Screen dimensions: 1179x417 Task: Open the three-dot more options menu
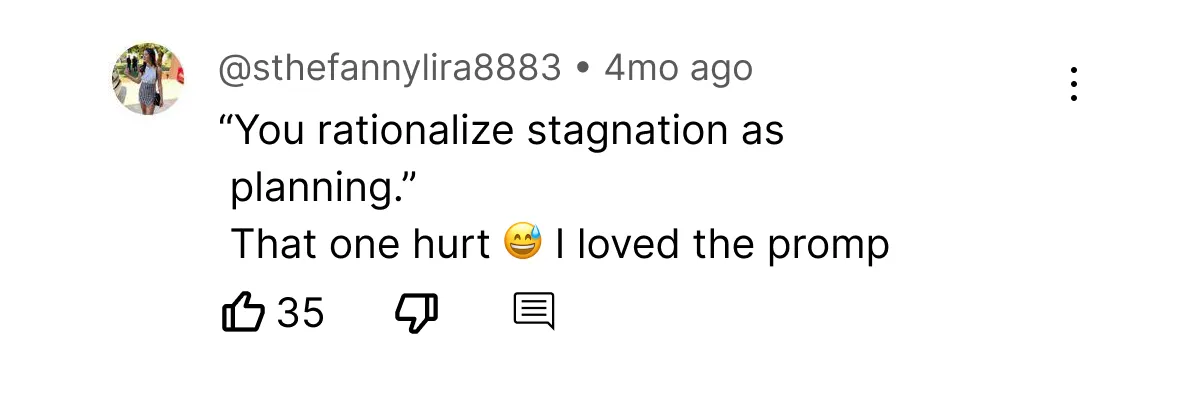[1073, 85]
